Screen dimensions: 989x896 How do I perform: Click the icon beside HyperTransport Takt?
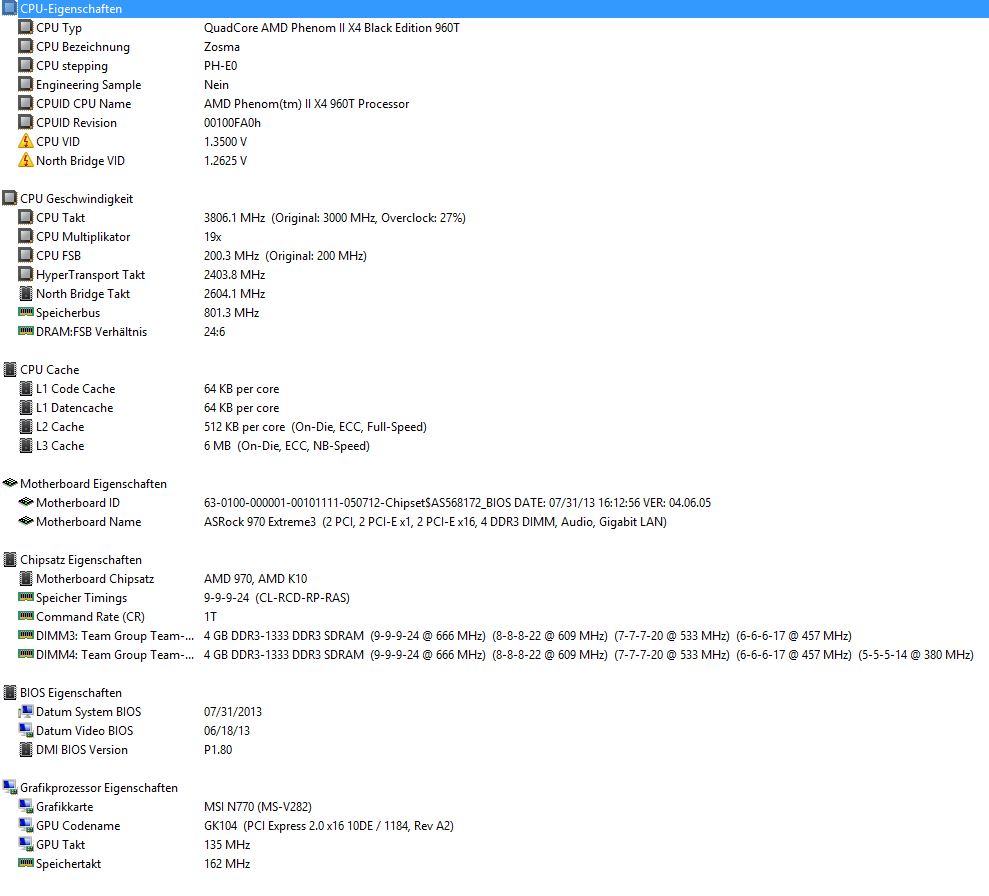coord(25,274)
